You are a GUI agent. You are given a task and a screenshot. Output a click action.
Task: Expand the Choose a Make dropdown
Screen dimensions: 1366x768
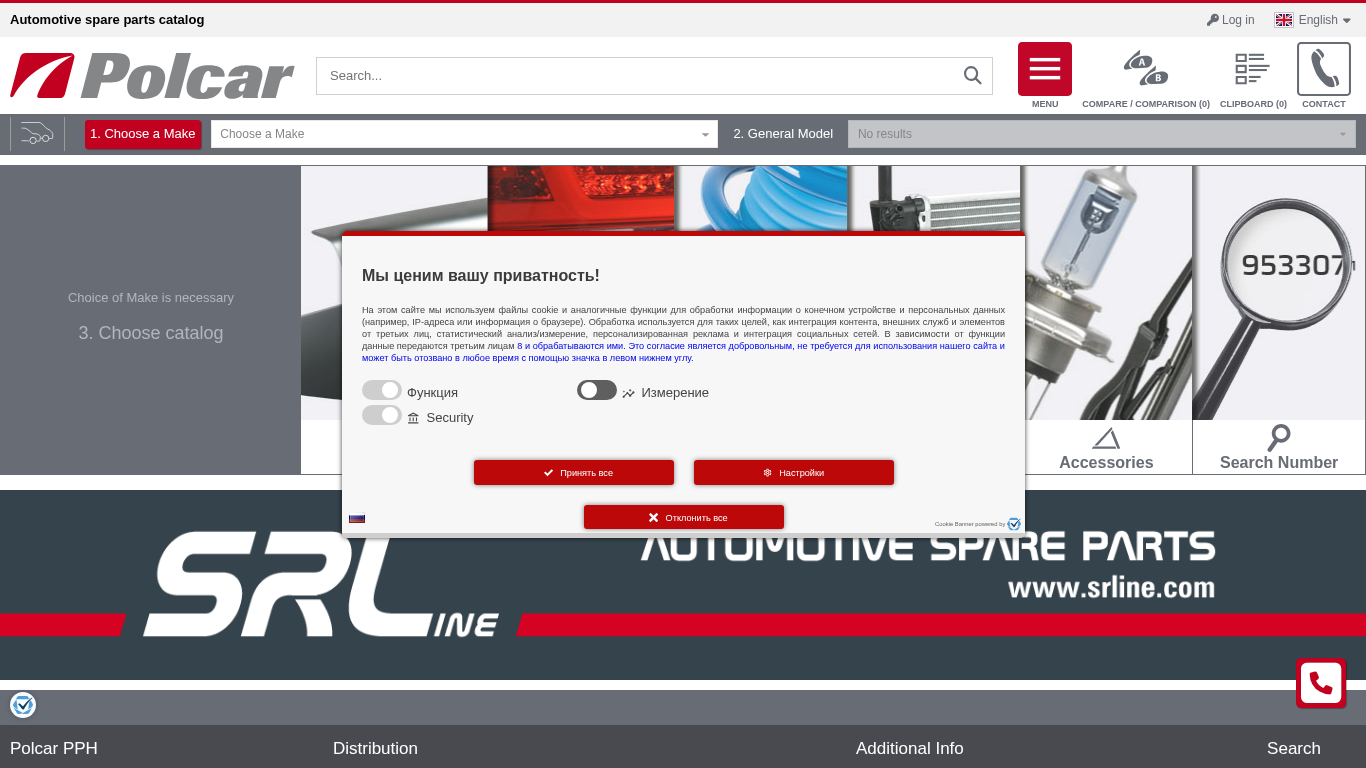(464, 134)
